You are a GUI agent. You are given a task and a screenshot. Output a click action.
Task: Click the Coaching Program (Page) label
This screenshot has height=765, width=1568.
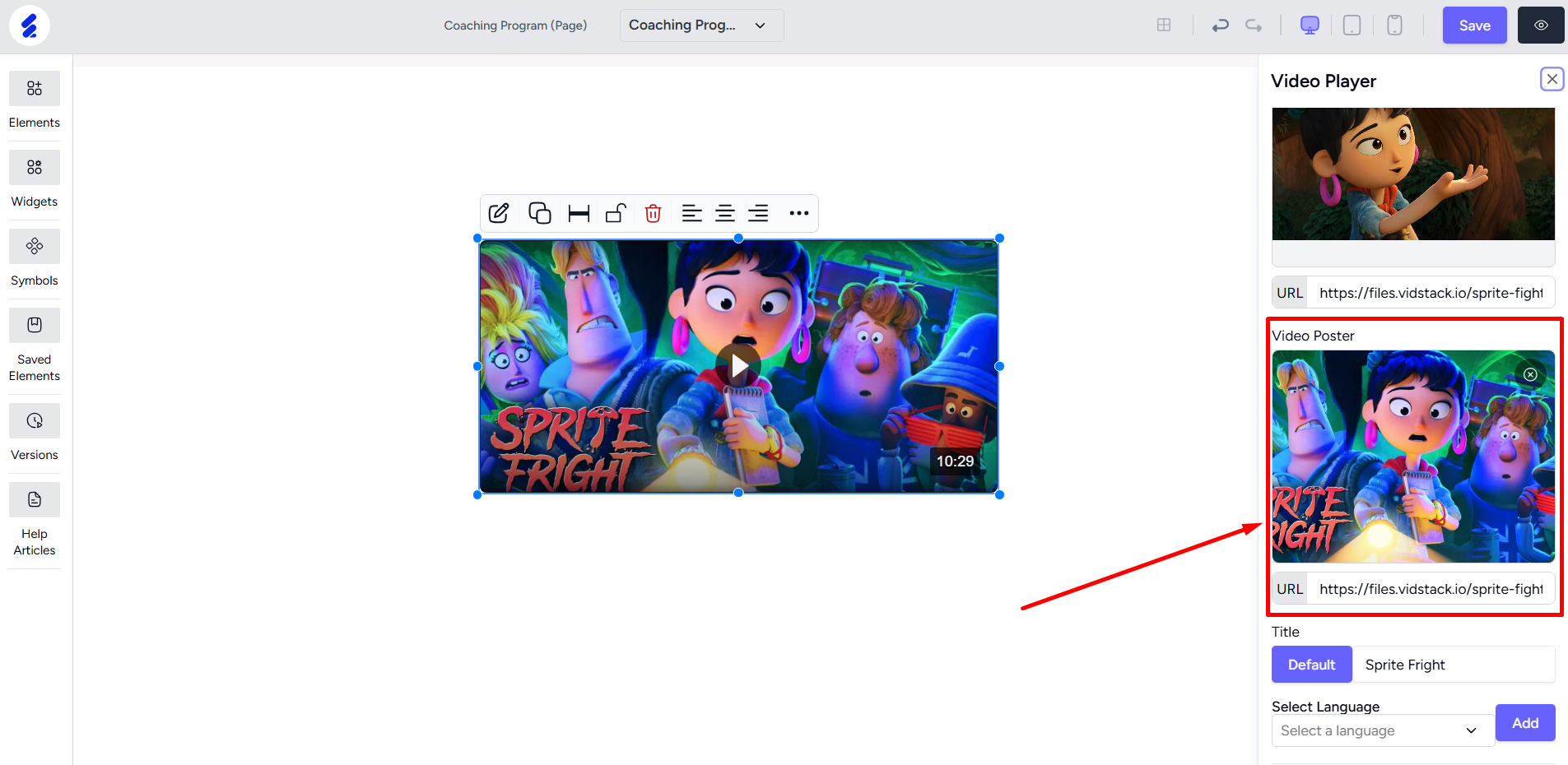[x=515, y=25]
